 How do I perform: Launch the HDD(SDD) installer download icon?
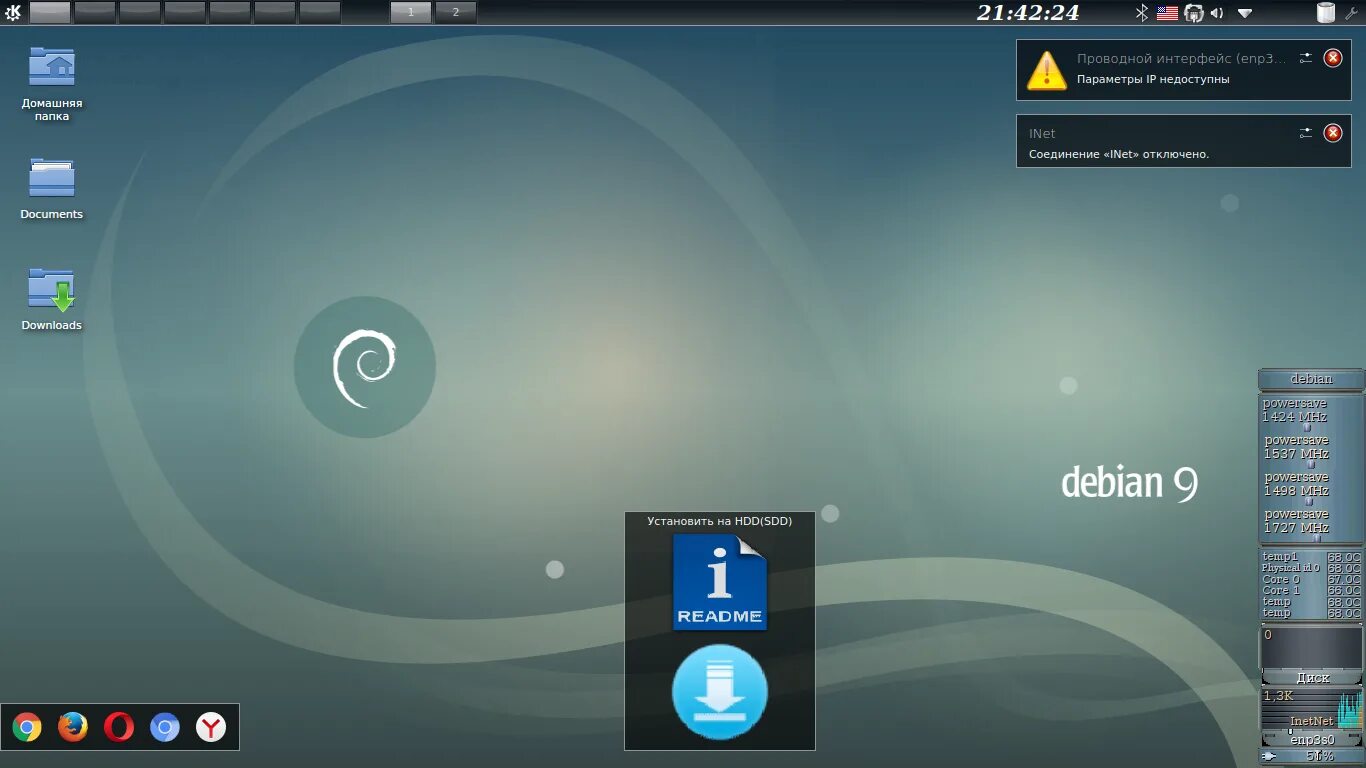click(x=718, y=692)
